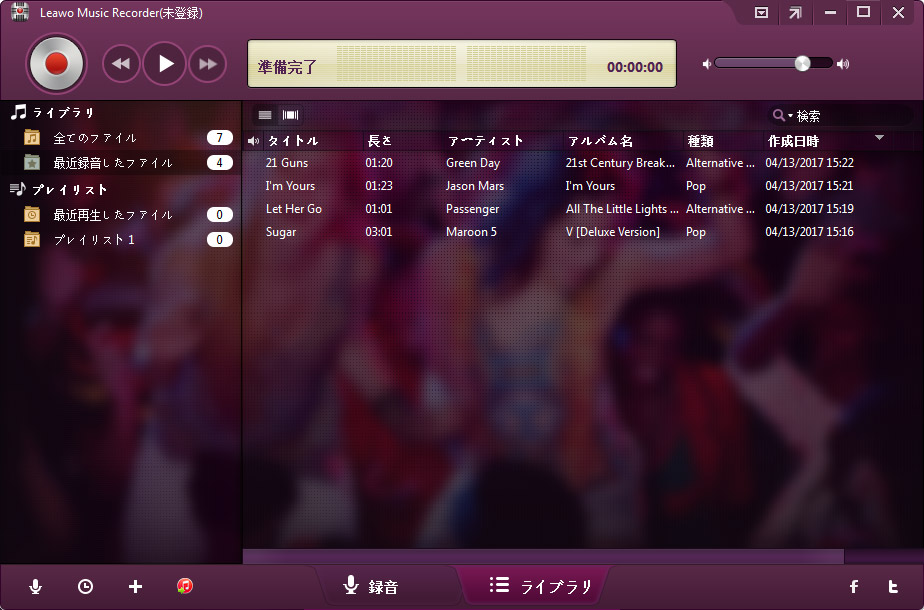The image size is (924, 610).
Task: Click the プレイリスト section header
Action: tap(59, 189)
